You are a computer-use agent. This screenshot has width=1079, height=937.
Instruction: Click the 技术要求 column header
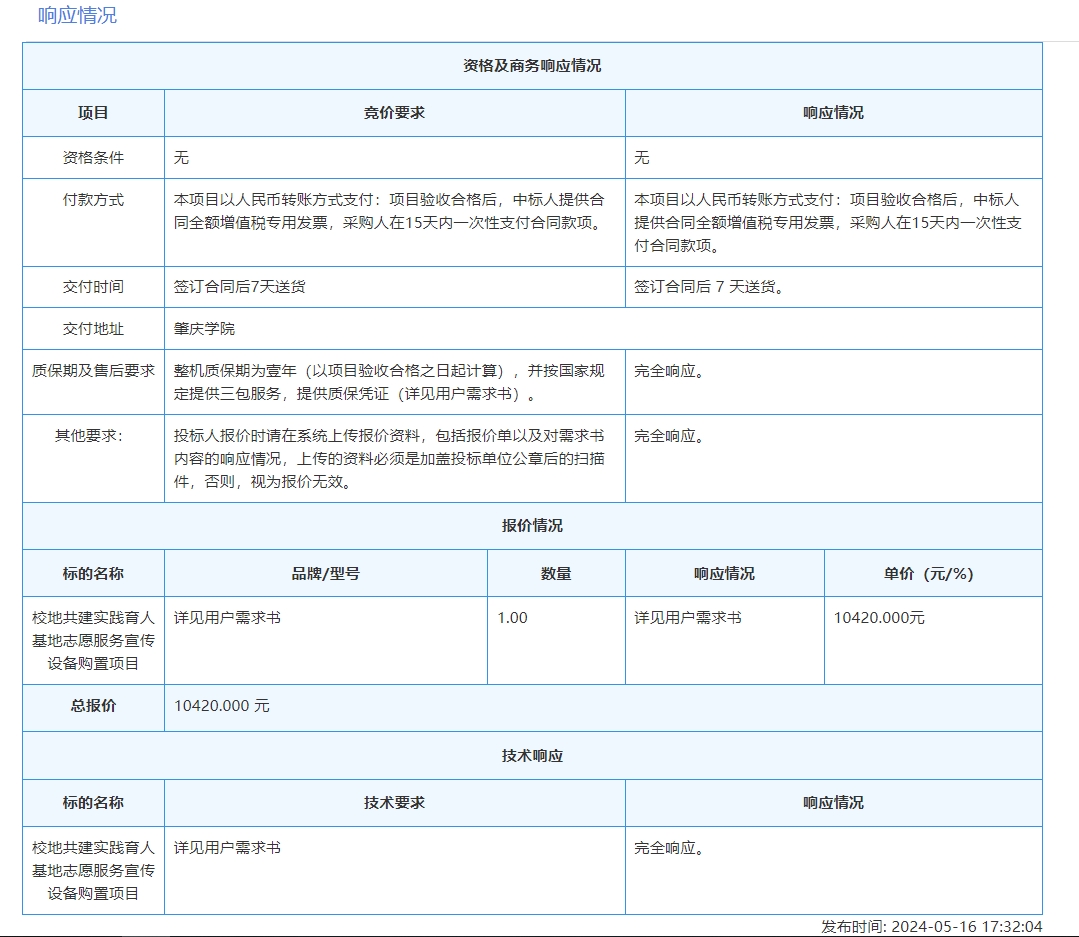click(394, 803)
